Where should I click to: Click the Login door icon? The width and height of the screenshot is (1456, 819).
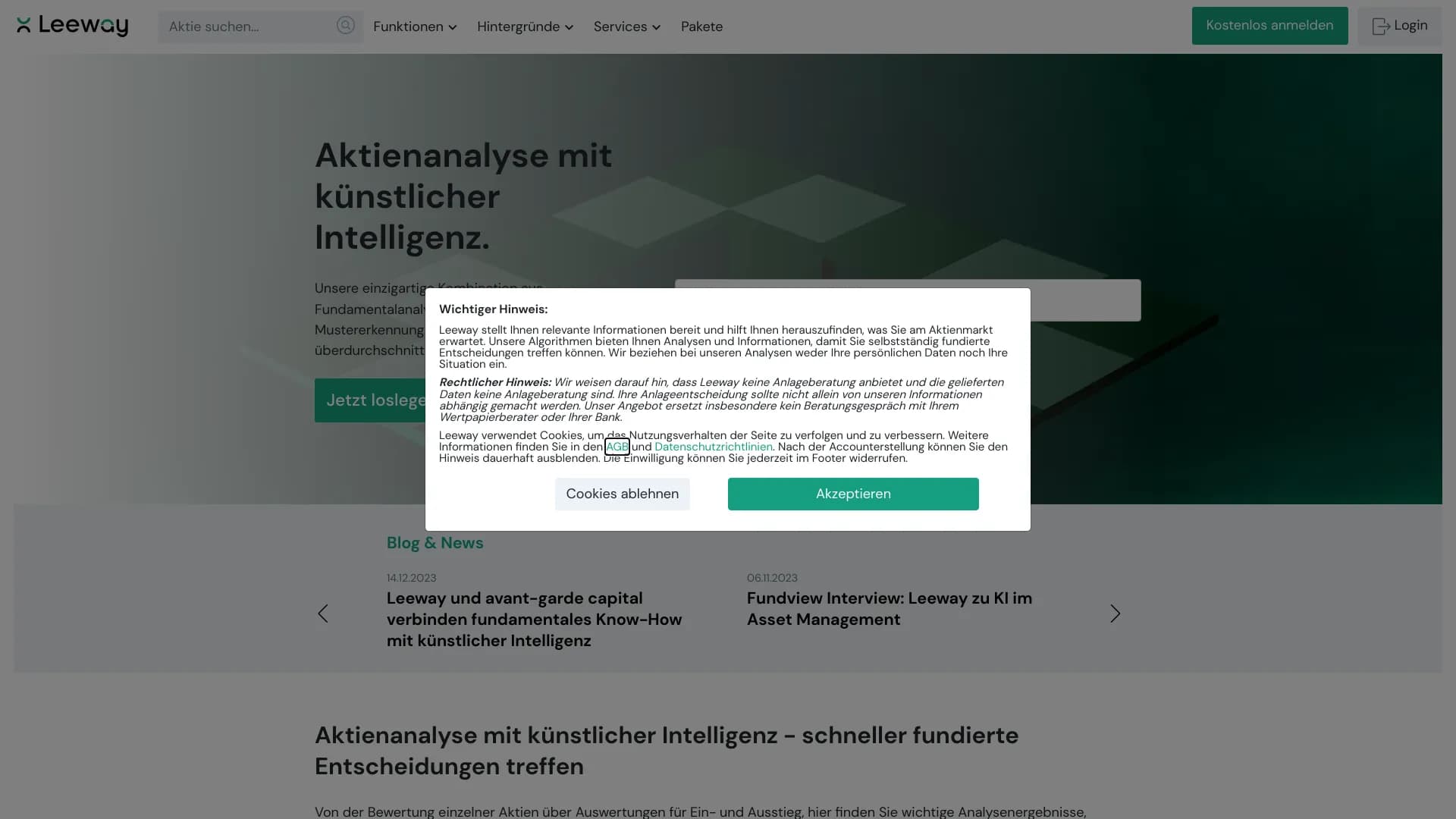(x=1380, y=27)
